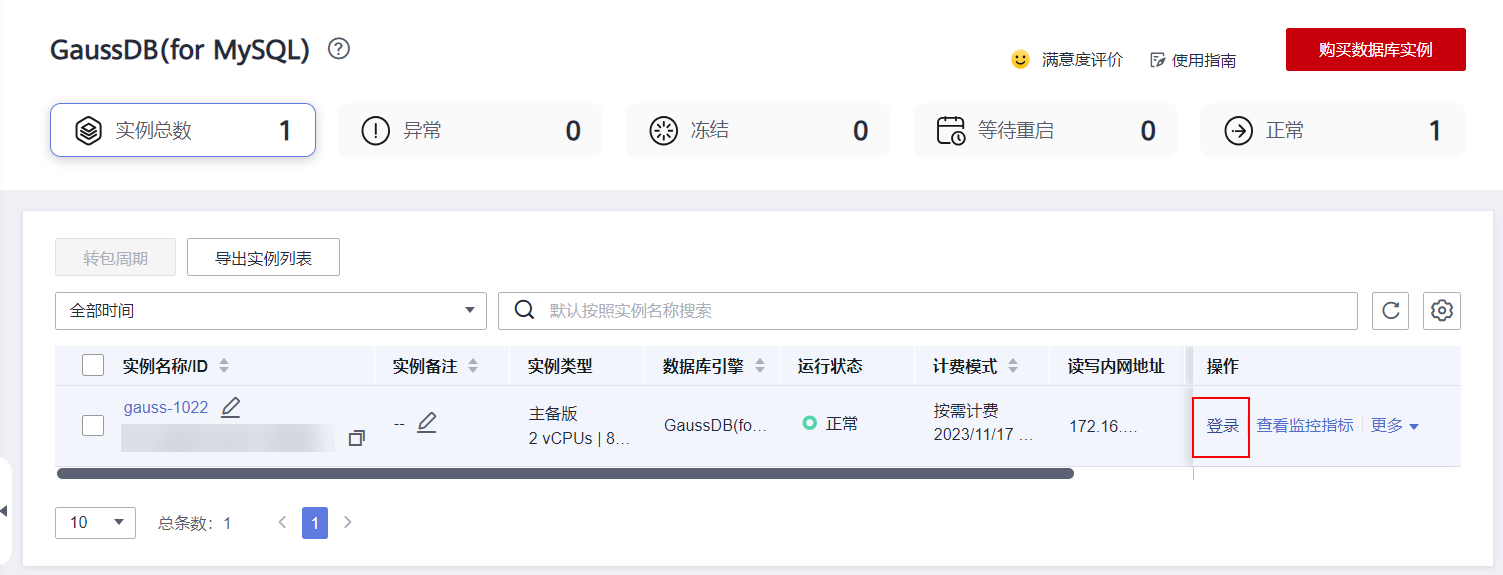Click the 导出实例列表 button
1503x575 pixels.
pyautogui.click(x=263, y=258)
